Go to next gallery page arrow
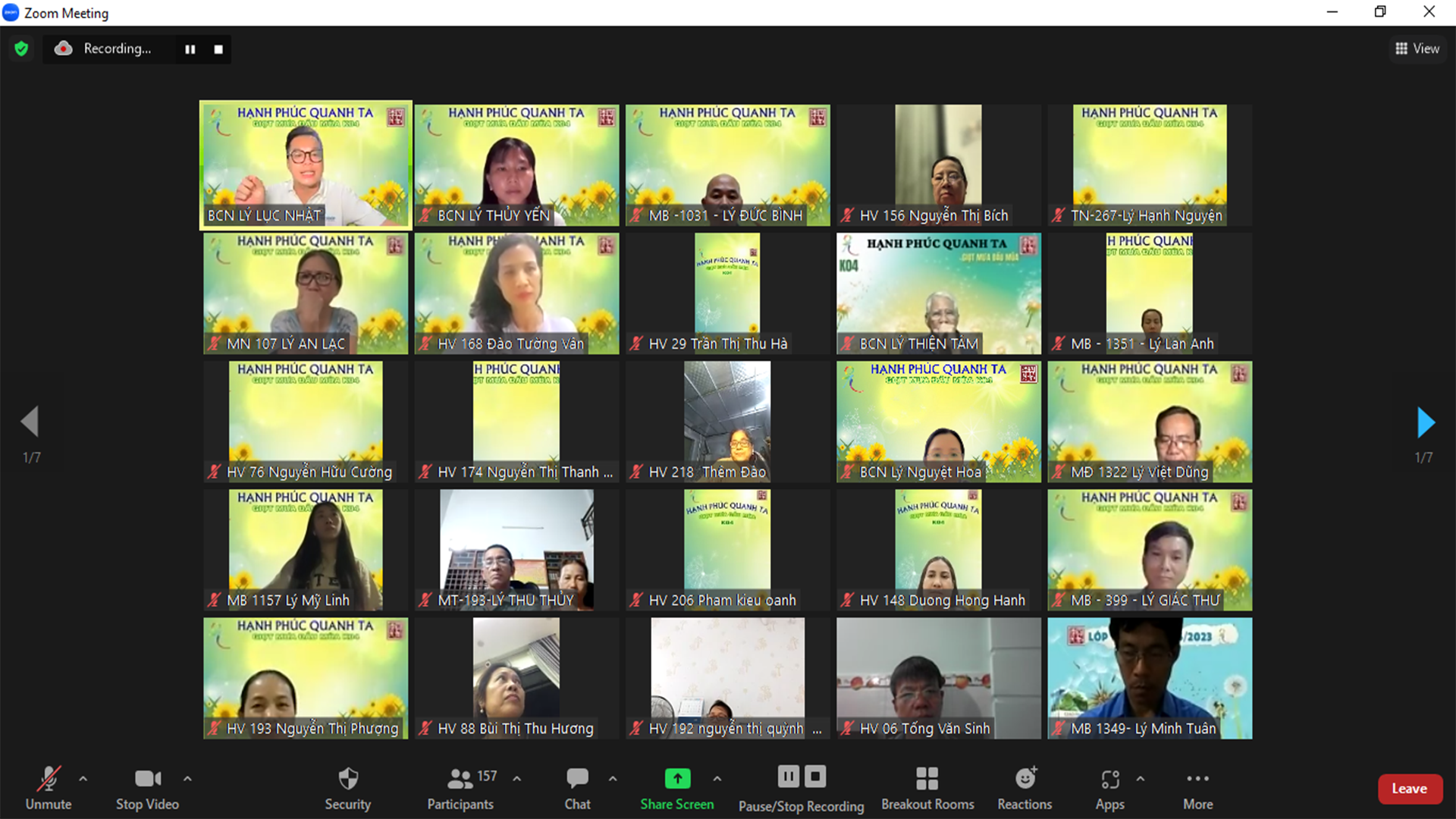1456x819 pixels. [x=1425, y=422]
